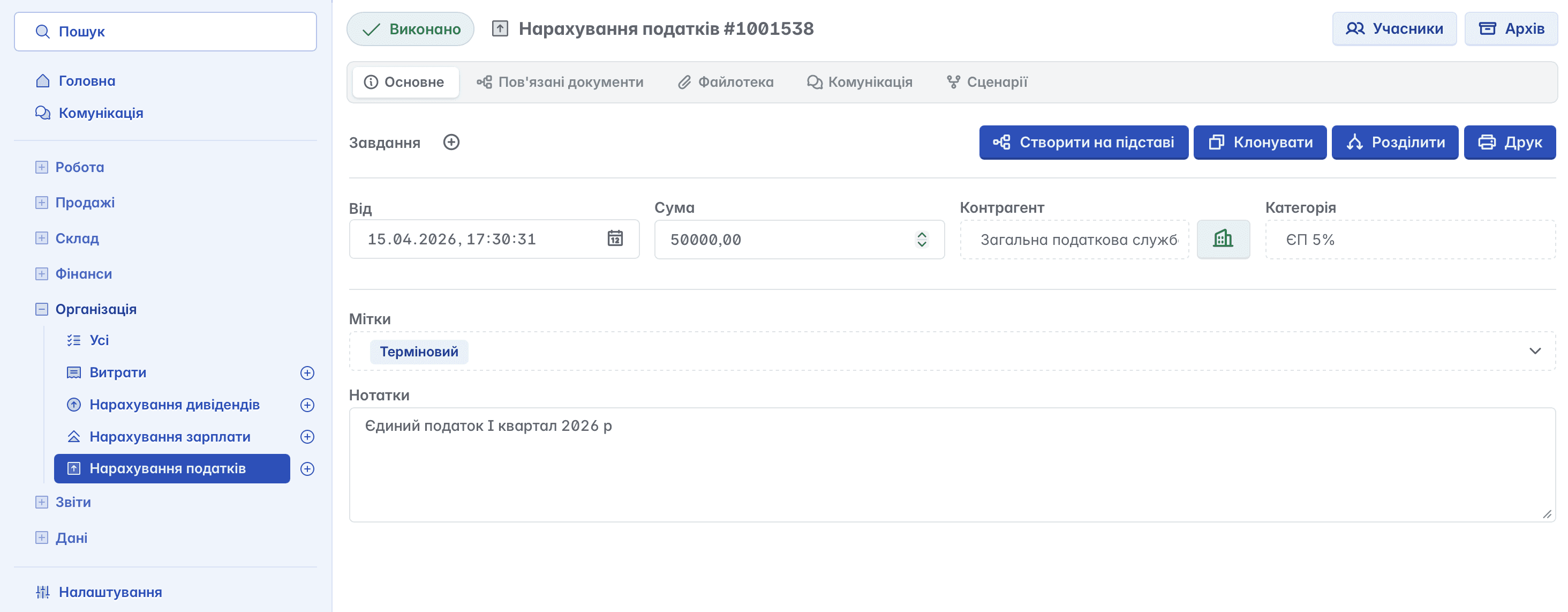Open the Мітки dropdown chevron
Screen dimensions: 1568x612
coord(1534,351)
